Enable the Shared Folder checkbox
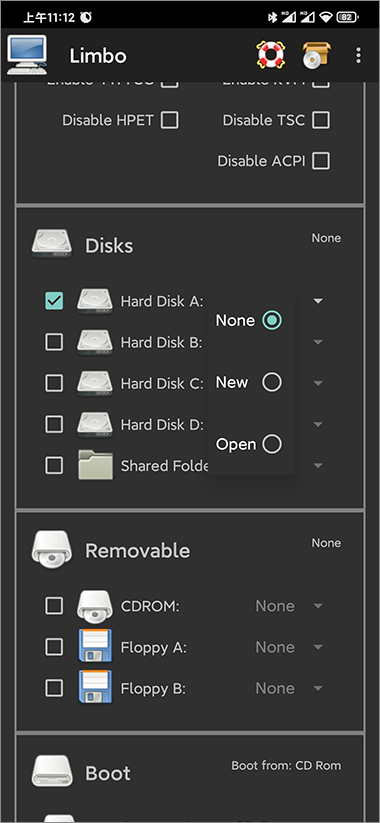Screen dimensions: 380x823 54,465
